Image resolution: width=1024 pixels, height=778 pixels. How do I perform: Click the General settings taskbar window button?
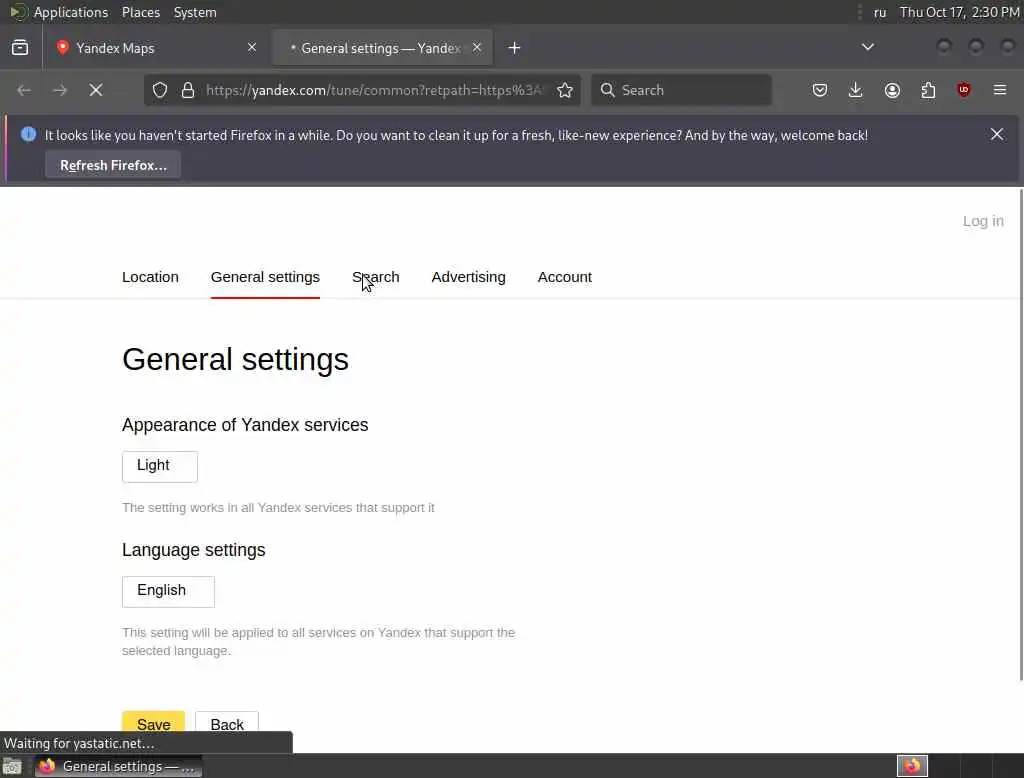tap(118, 766)
